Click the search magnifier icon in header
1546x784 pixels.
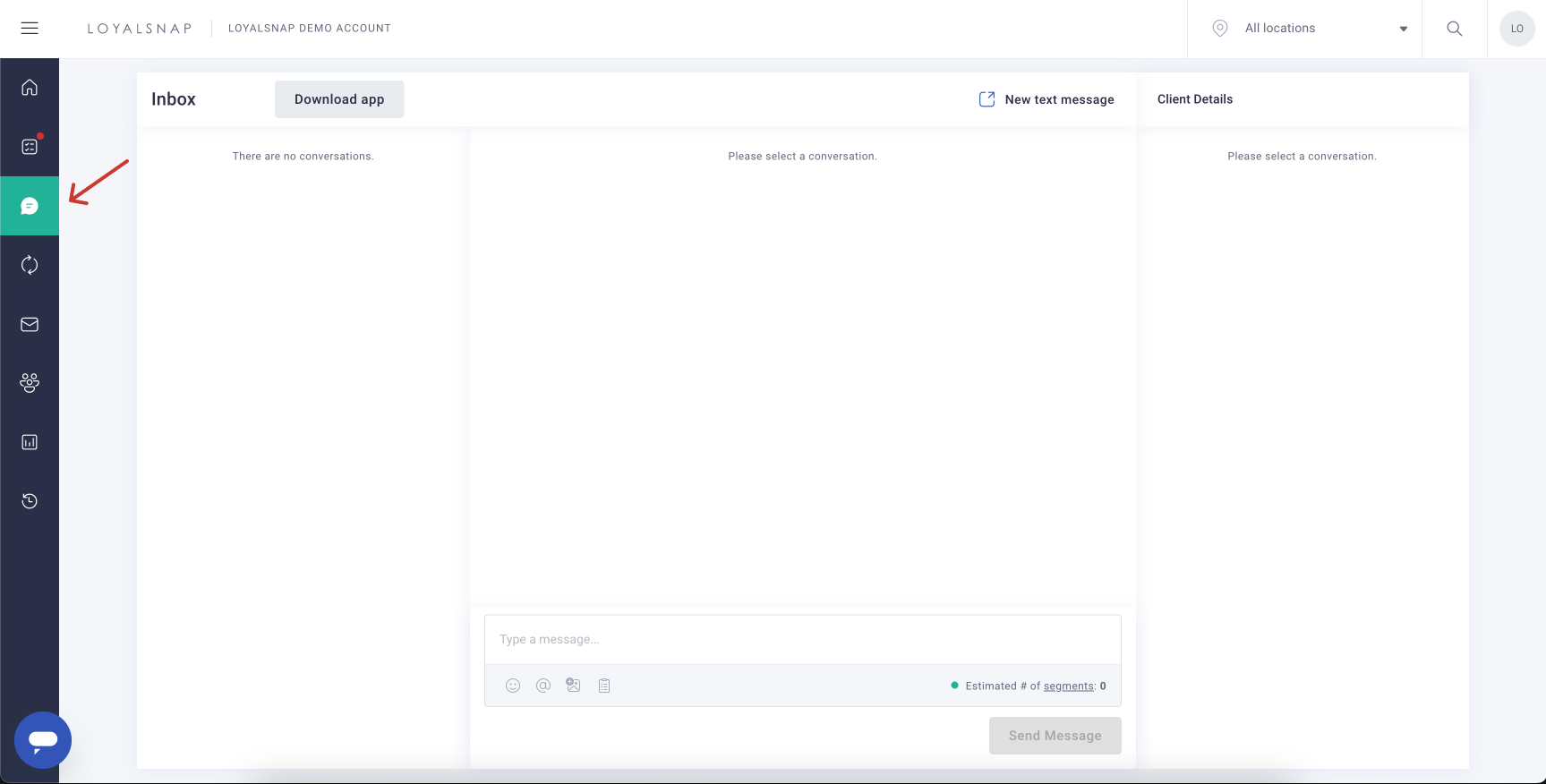pos(1455,29)
